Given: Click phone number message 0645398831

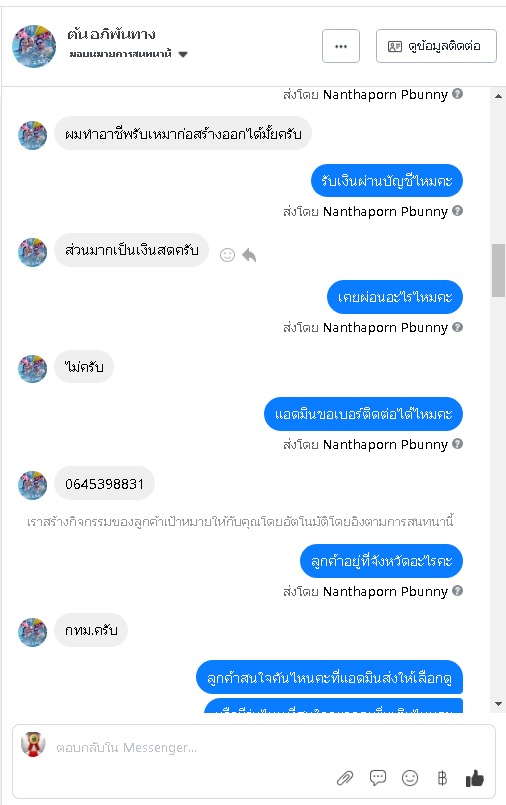Looking at the screenshot, I should coord(104,484).
